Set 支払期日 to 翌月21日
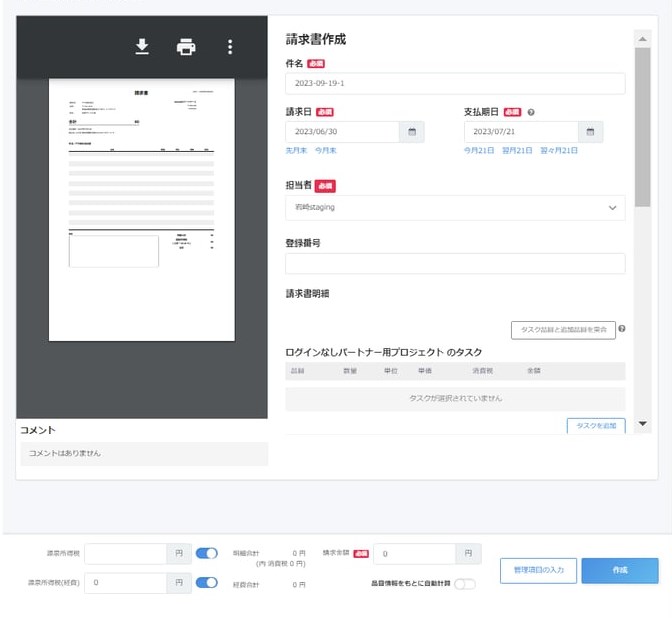Image resolution: width=672 pixels, height=618 pixels. [x=516, y=150]
